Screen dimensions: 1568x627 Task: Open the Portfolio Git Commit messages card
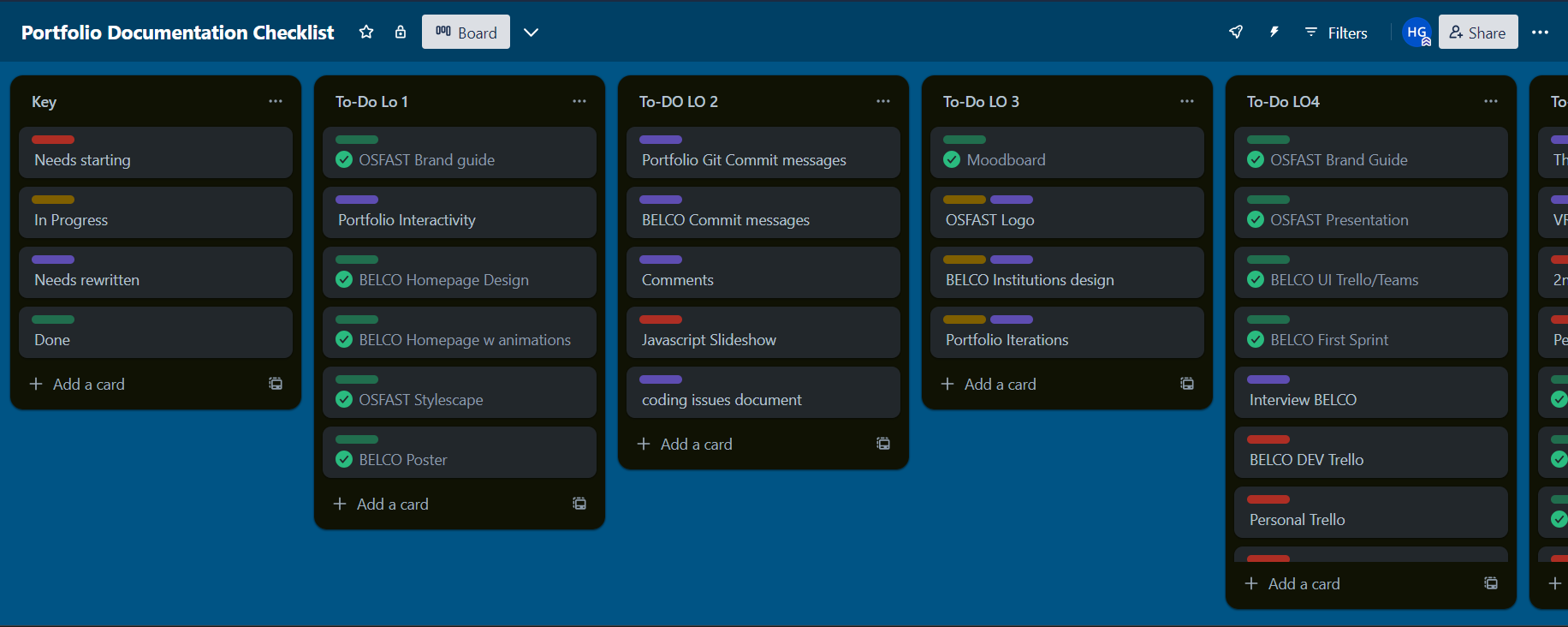click(x=763, y=152)
